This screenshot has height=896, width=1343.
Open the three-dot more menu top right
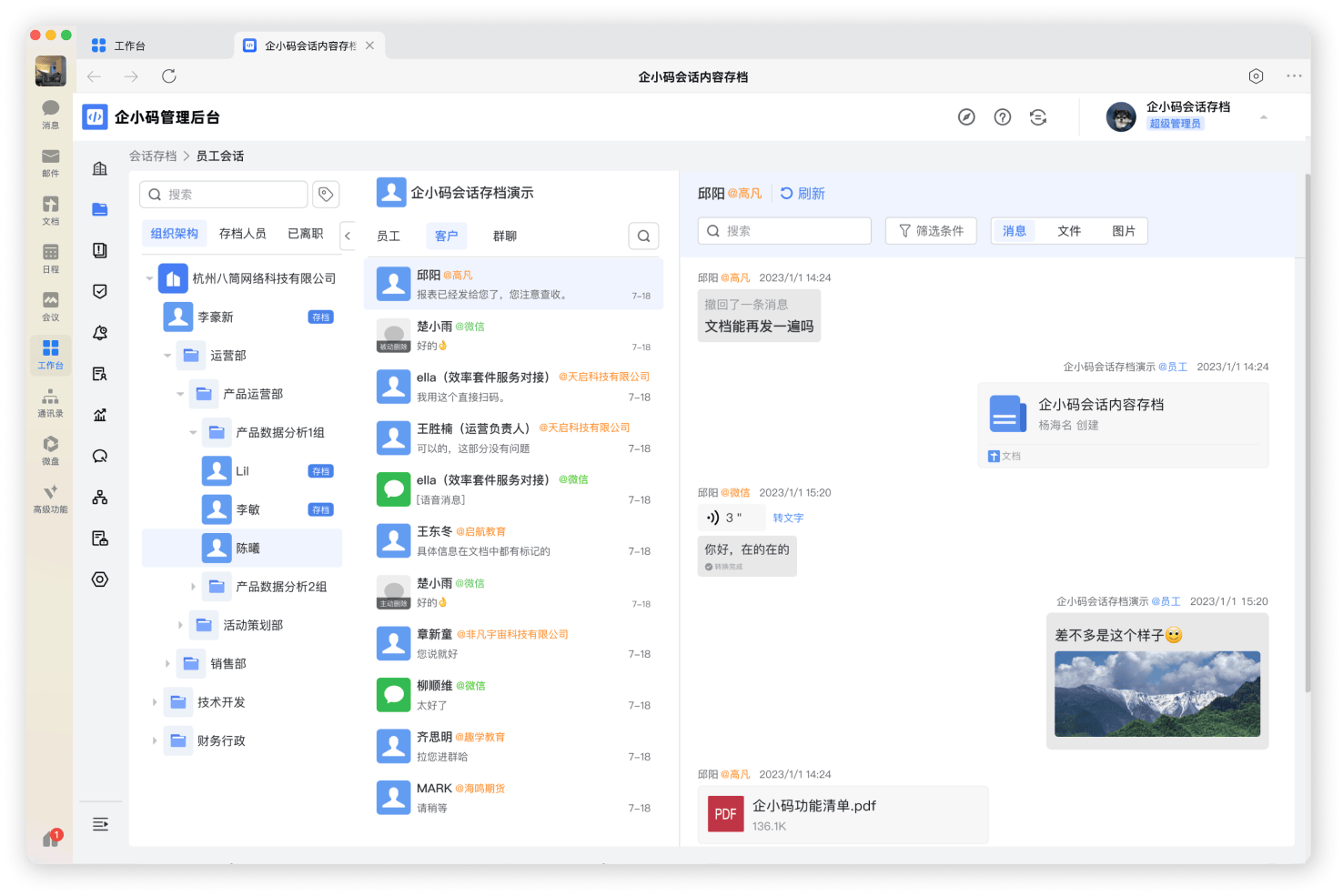(1294, 76)
